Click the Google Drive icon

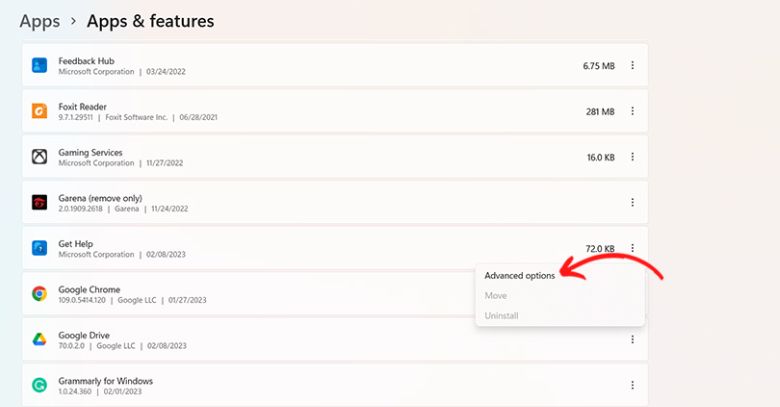click(x=39, y=340)
